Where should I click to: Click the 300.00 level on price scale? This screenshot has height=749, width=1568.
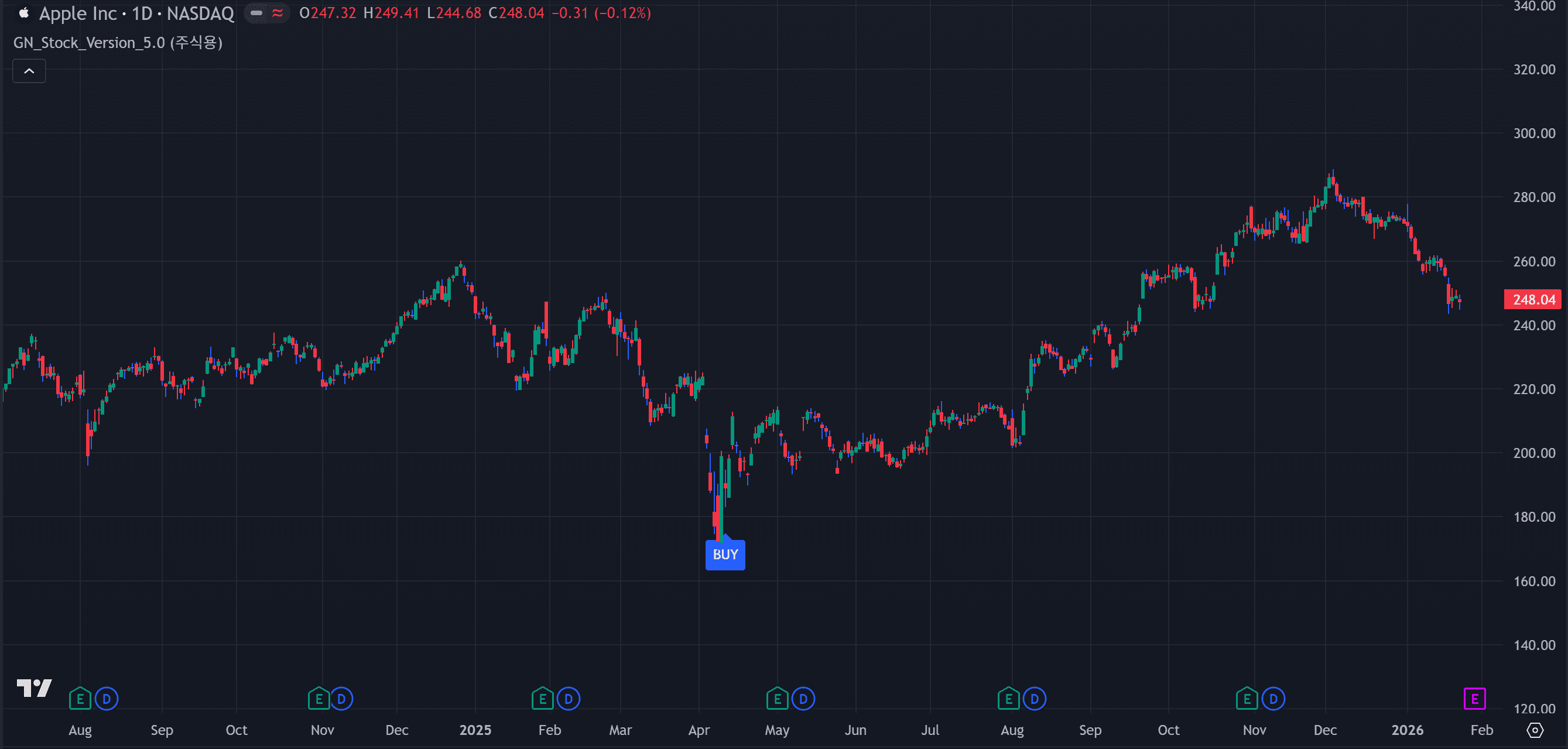click(1534, 134)
